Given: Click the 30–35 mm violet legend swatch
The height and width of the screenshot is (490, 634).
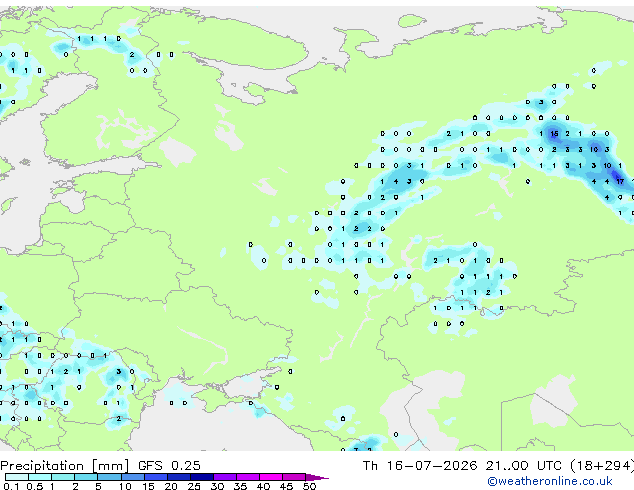Looking at the screenshot, I should [224, 477].
